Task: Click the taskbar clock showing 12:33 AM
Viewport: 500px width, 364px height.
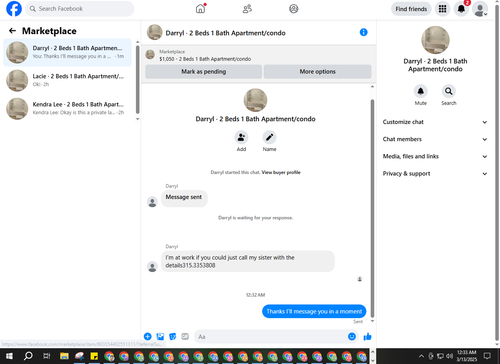Action: click(x=467, y=356)
